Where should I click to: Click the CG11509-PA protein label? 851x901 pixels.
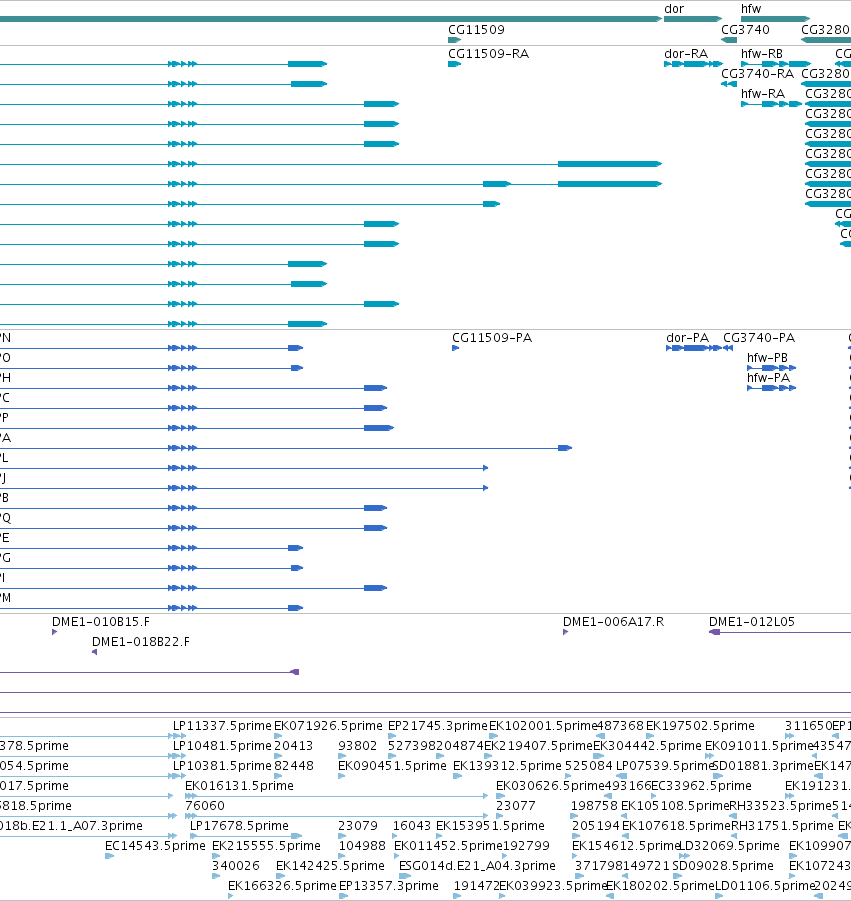(x=492, y=338)
